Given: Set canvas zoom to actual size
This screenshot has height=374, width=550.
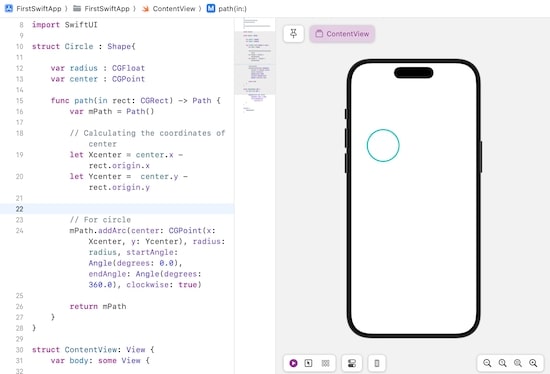Looking at the screenshot, I should click(x=502, y=363).
